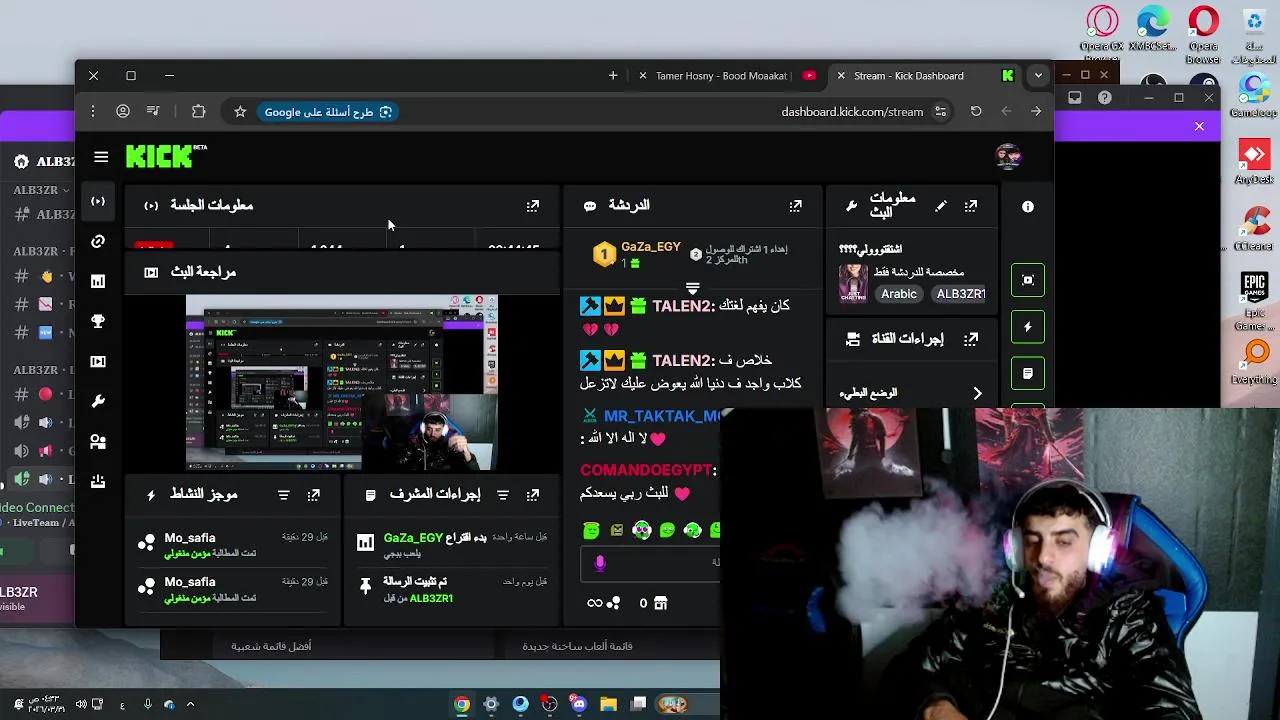
Task: Pop out the activity feed panel
Action: pos(314,495)
